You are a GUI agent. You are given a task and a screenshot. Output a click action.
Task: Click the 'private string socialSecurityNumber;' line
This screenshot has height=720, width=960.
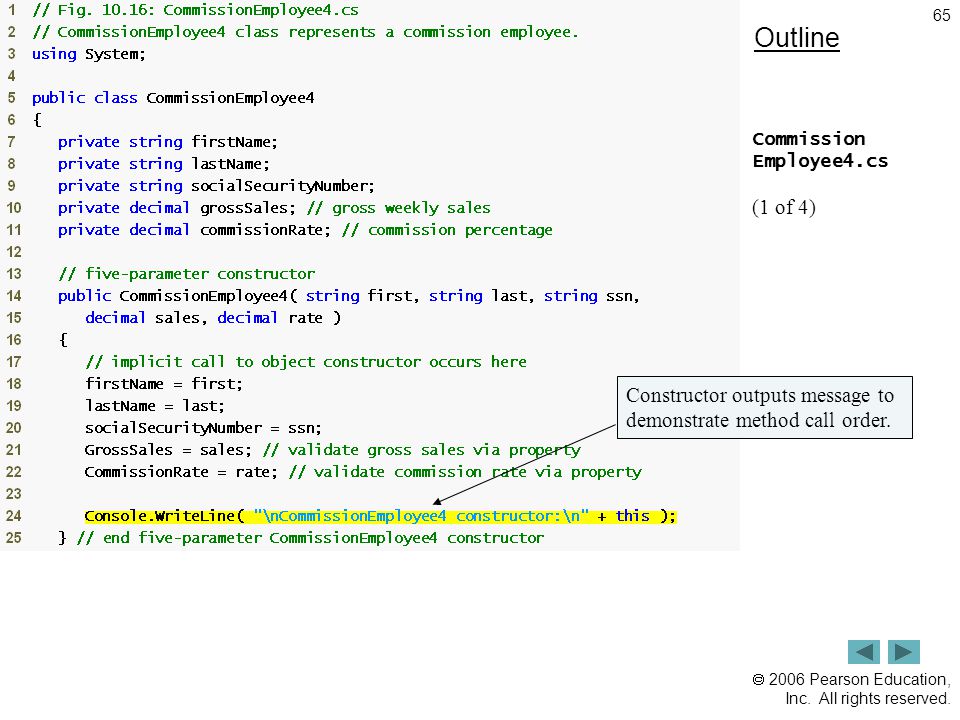click(216, 186)
